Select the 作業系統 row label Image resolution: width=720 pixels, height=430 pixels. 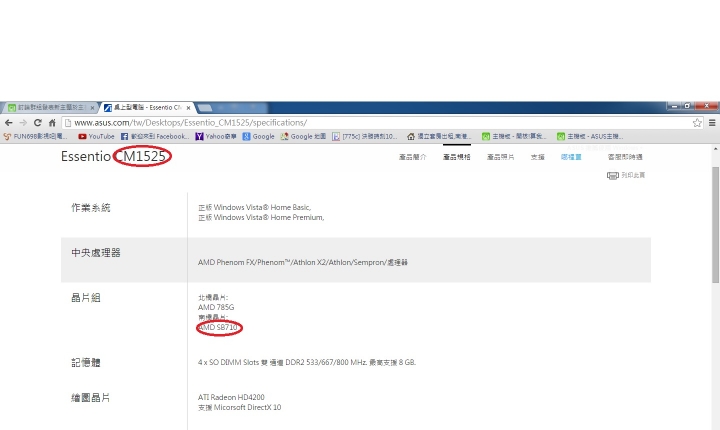pyautogui.click(x=91, y=208)
